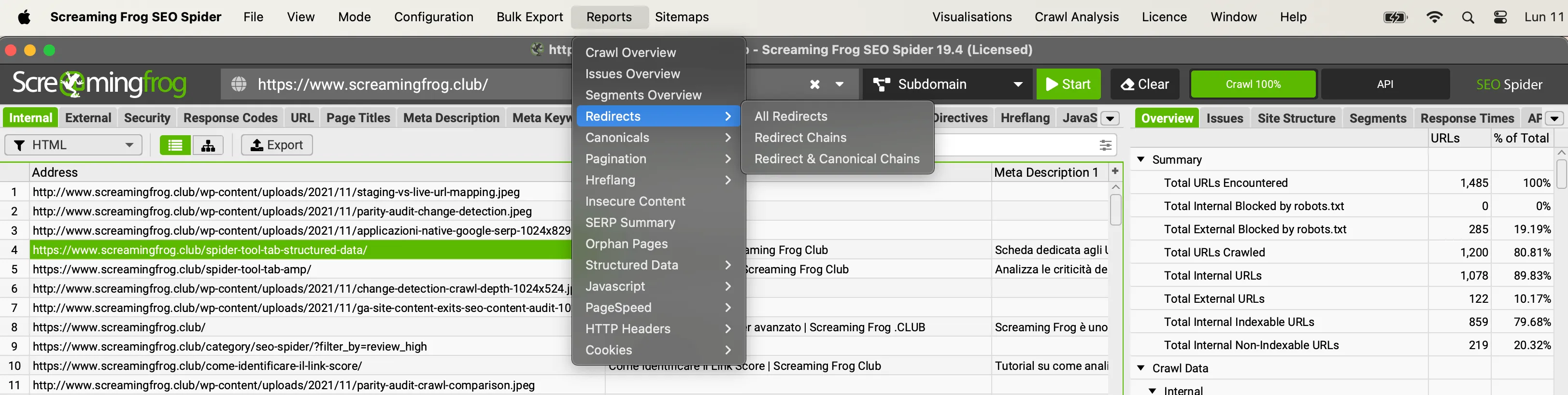Open the Orphan Pages report
The image size is (1568, 395).
click(x=627, y=244)
